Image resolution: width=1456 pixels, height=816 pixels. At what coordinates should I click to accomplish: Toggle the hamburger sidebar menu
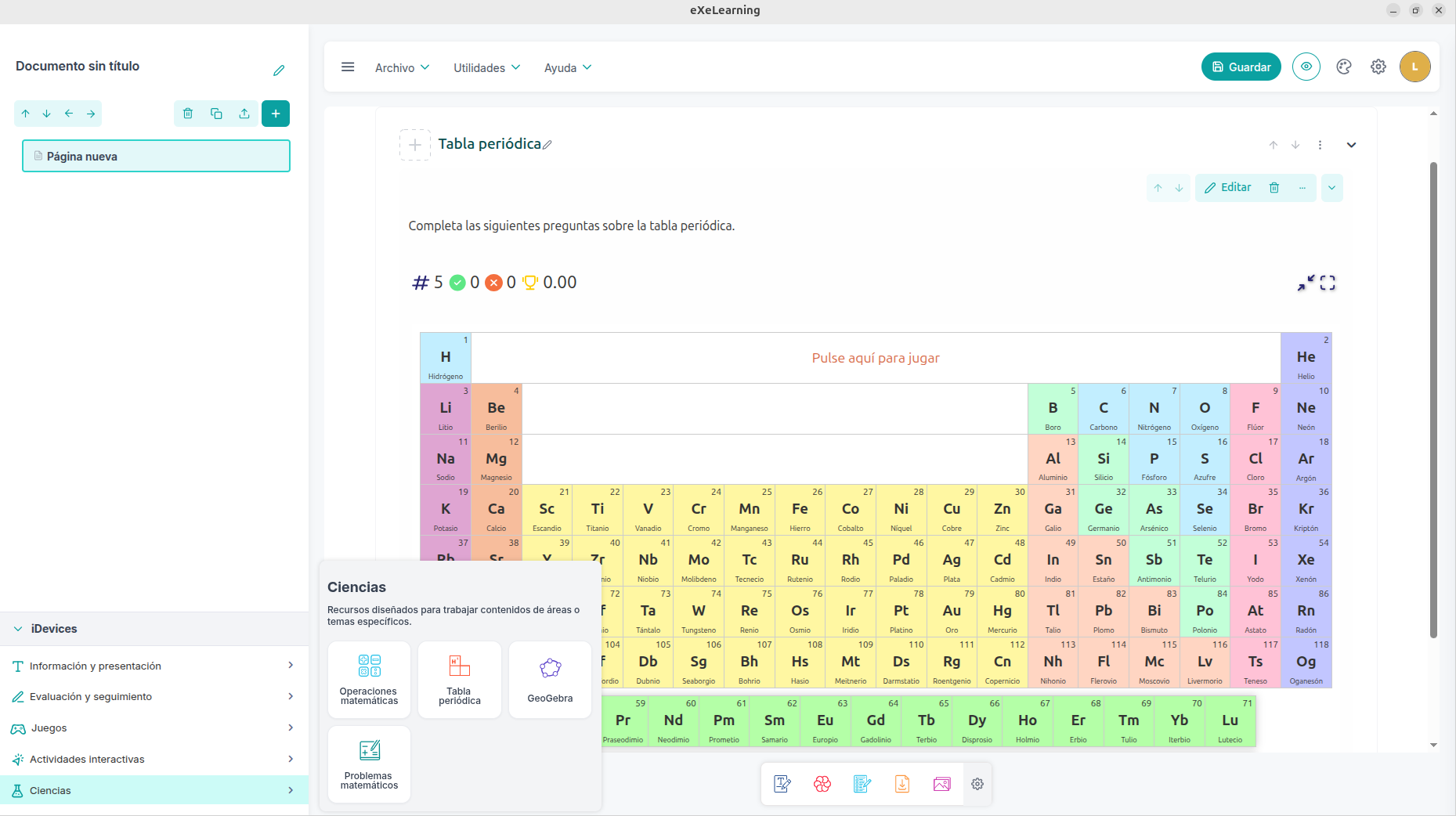(x=348, y=67)
